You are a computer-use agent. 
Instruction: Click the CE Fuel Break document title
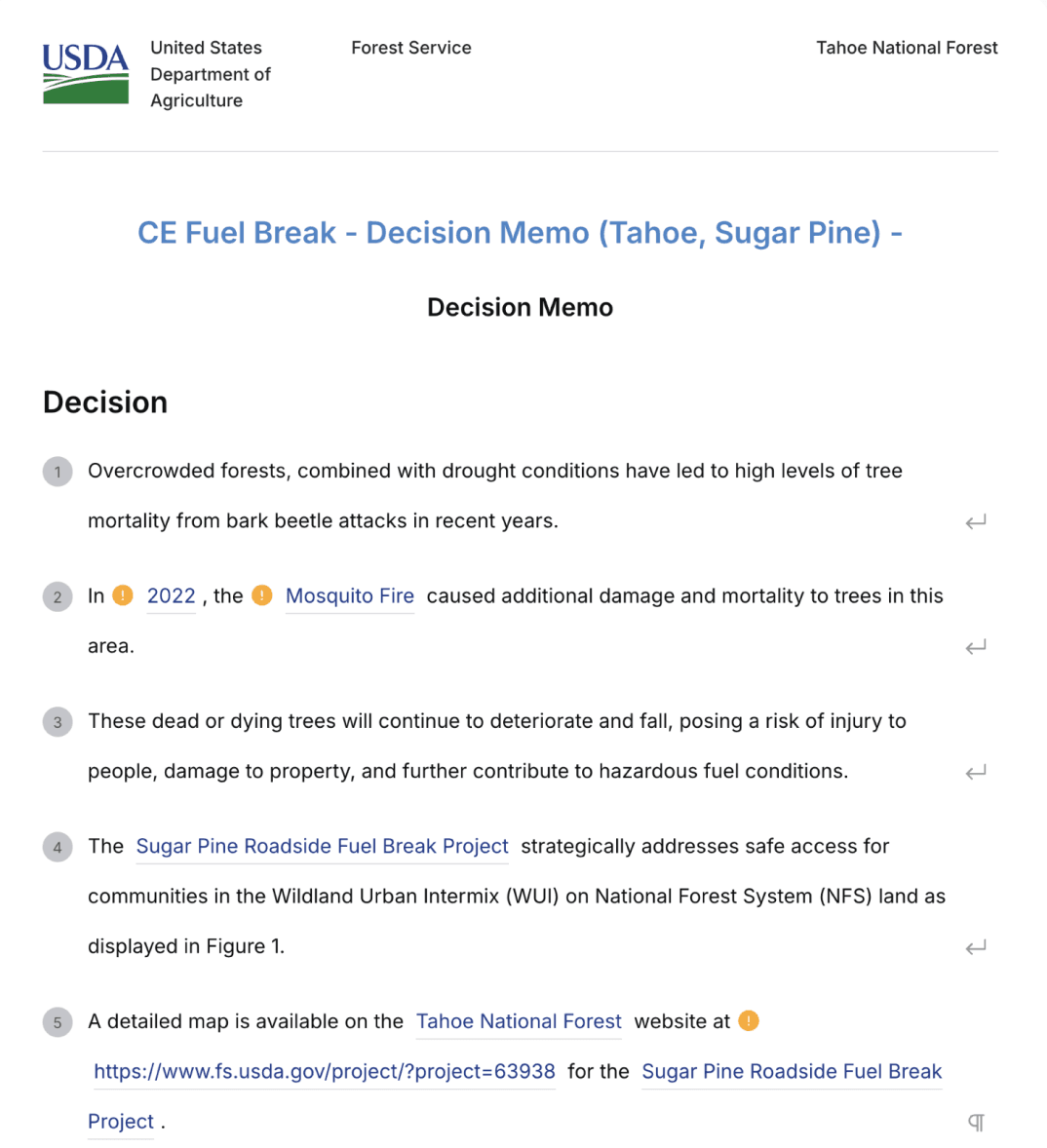point(520,233)
